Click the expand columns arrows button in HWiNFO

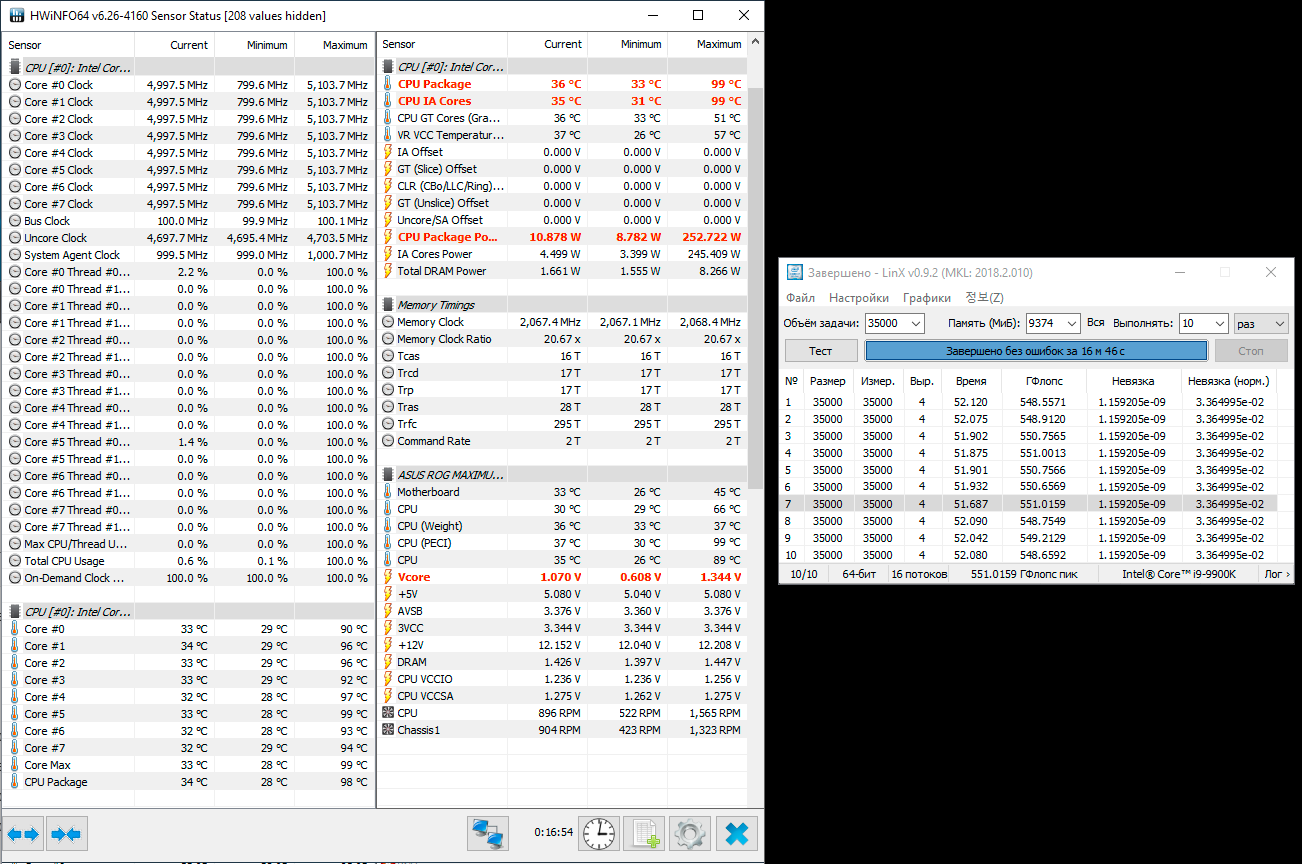pyautogui.click(x=23, y=833)
